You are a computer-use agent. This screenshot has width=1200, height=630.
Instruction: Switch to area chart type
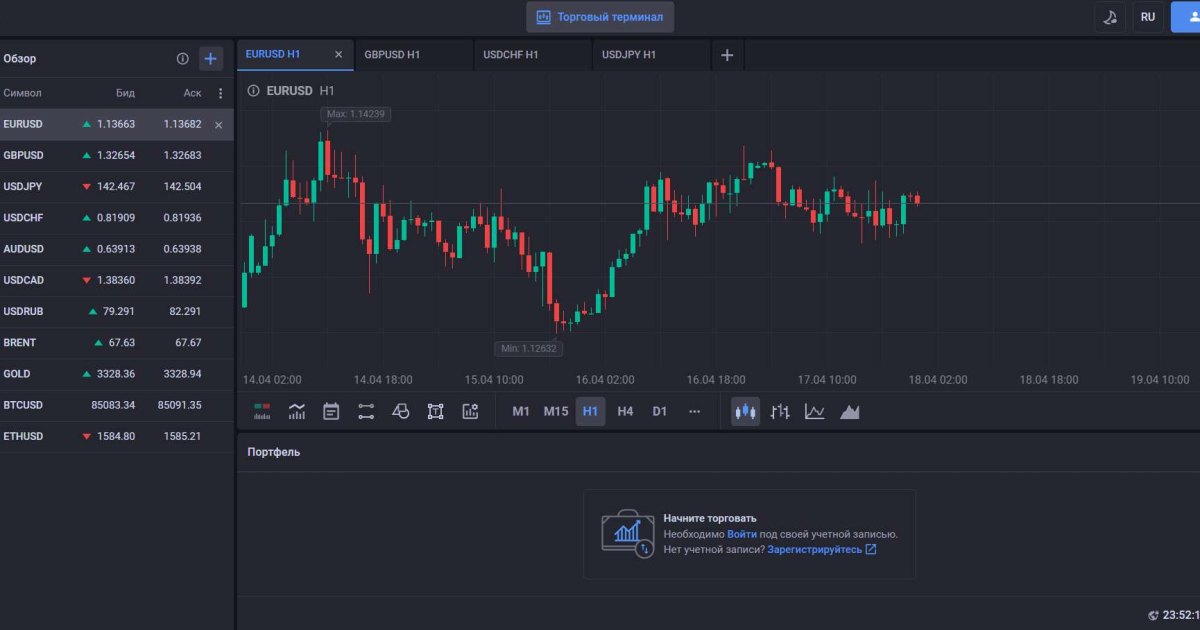click(850, 411)
